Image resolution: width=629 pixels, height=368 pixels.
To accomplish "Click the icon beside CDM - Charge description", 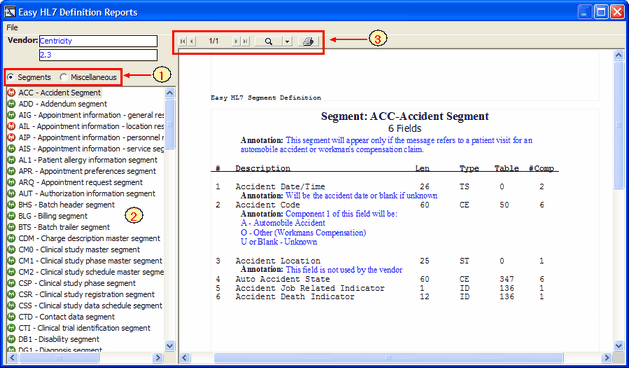I will coord(12,238).
